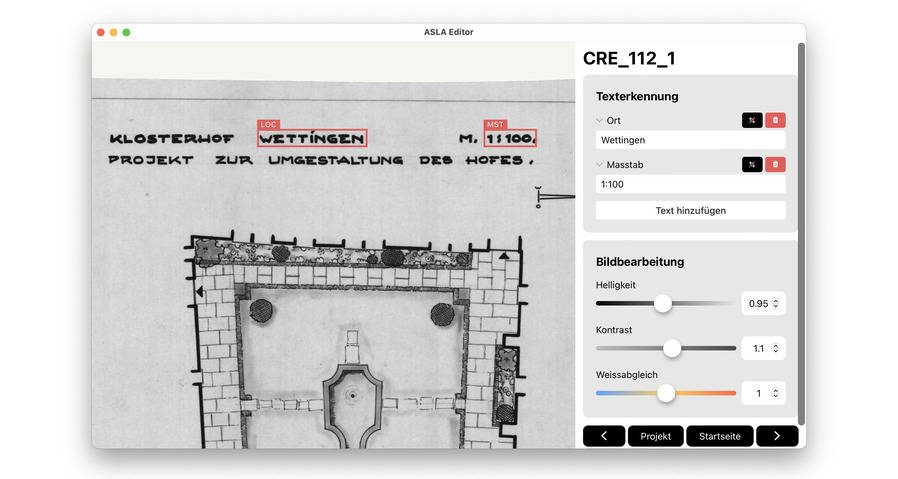Click the Weissabgleich color slider handle

click(x=666, y=394)
